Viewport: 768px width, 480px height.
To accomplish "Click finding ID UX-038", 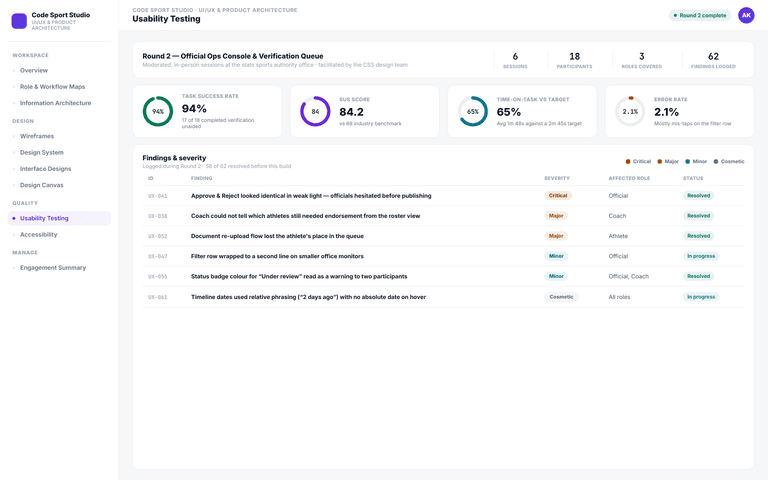I will (158, 216).
